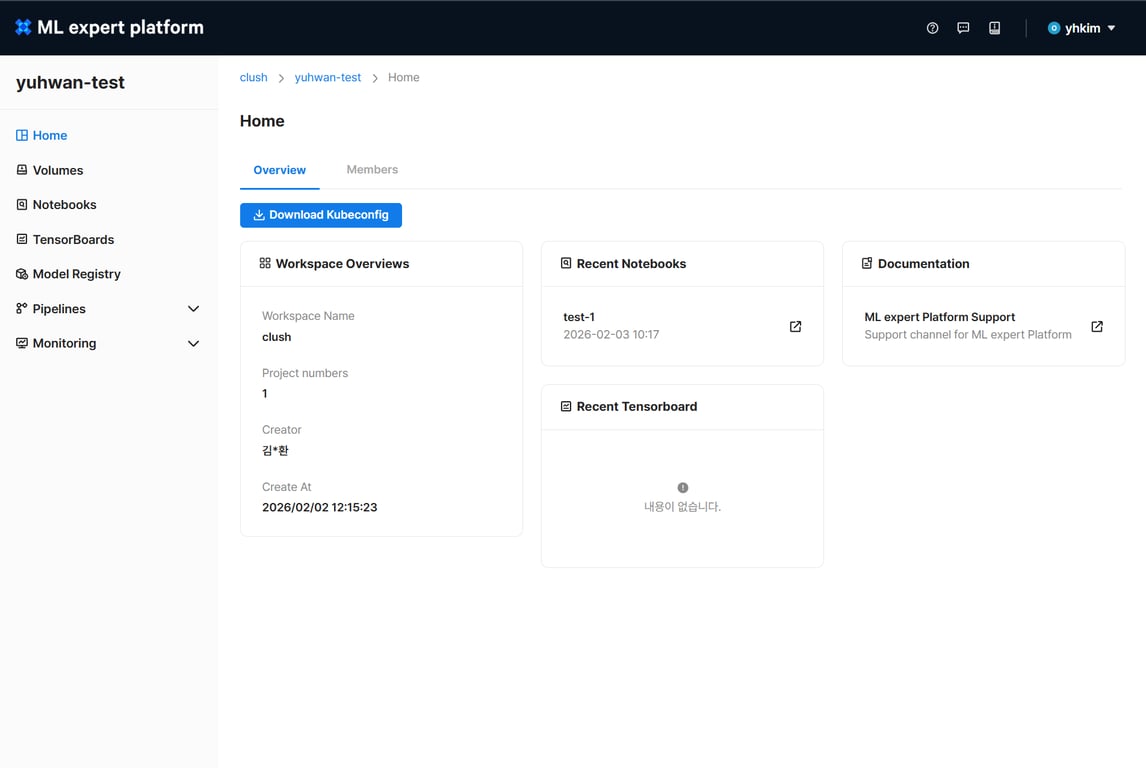Open the documentation book icon in header
This screenshot has height=768, width=1146.
click(x=995, y=28)
